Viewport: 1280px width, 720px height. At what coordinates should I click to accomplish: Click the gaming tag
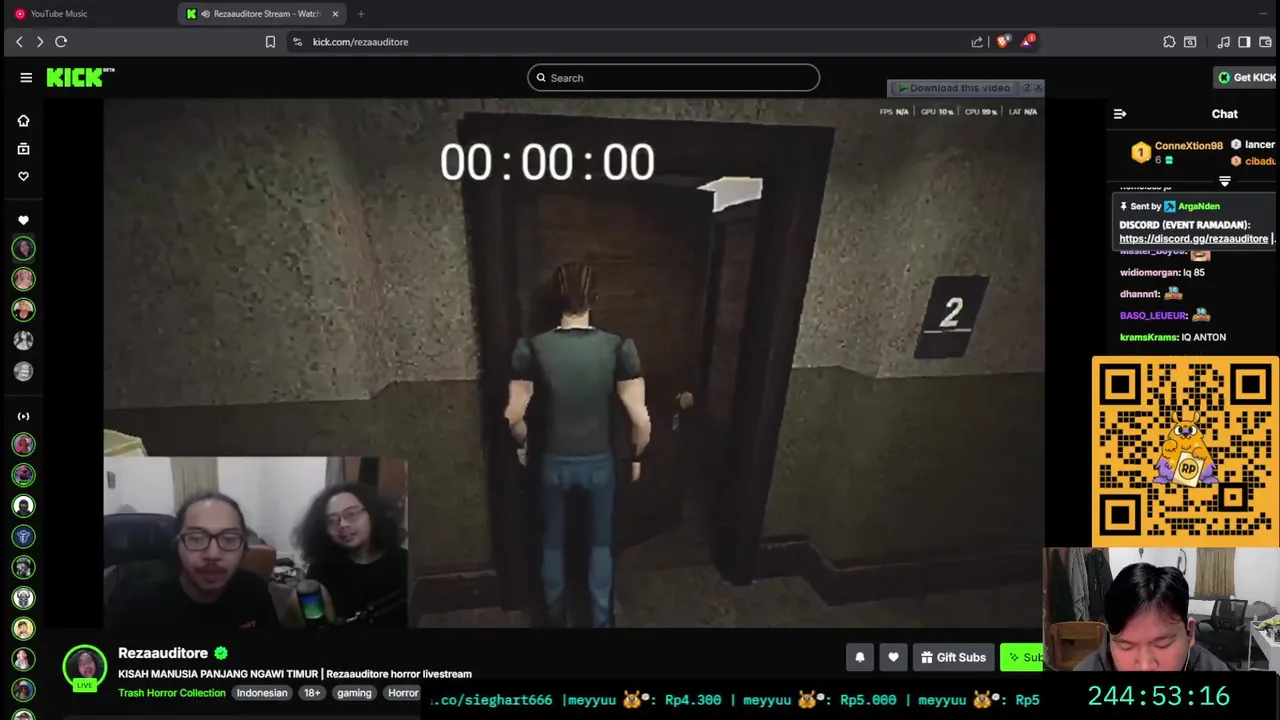click(354, 693)
